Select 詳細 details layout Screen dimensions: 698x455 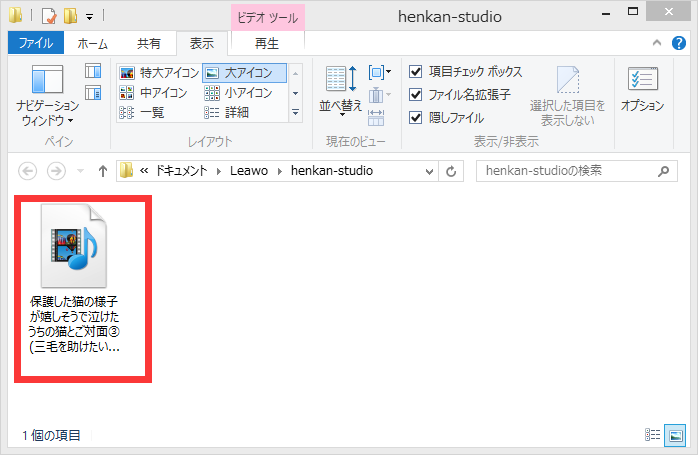pos(227,112)
